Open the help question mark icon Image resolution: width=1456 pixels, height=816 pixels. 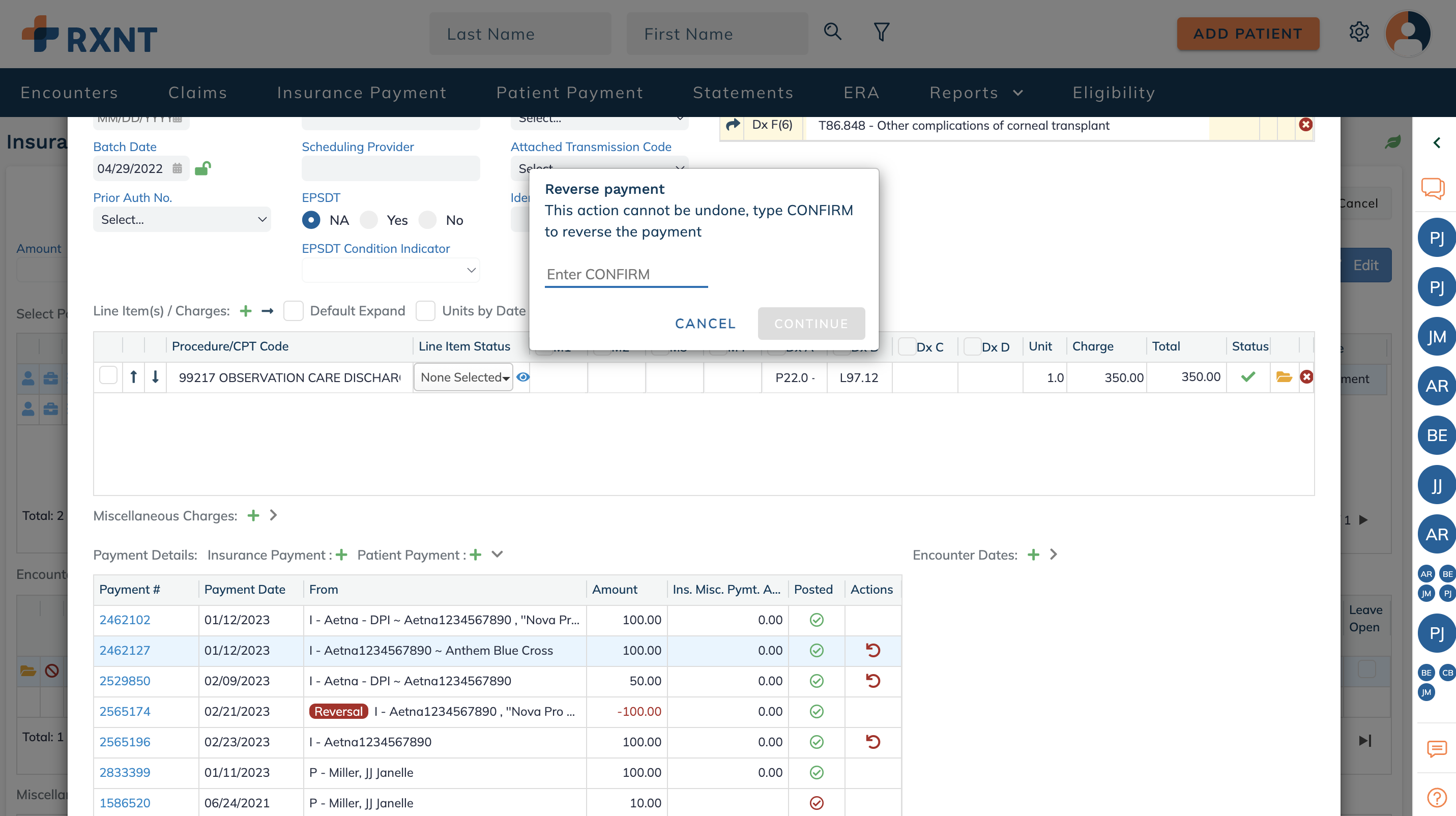(1436, 798)
